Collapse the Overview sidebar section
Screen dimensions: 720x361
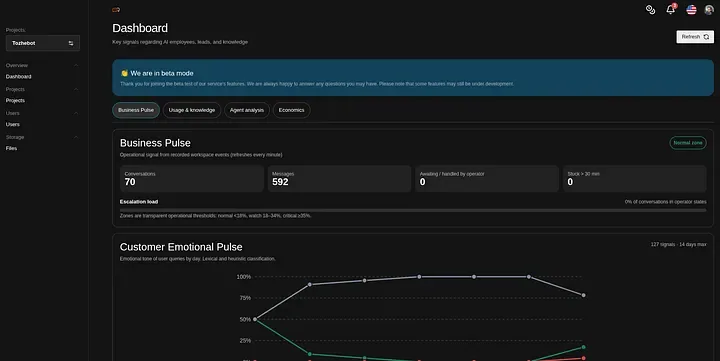[76, 65]
